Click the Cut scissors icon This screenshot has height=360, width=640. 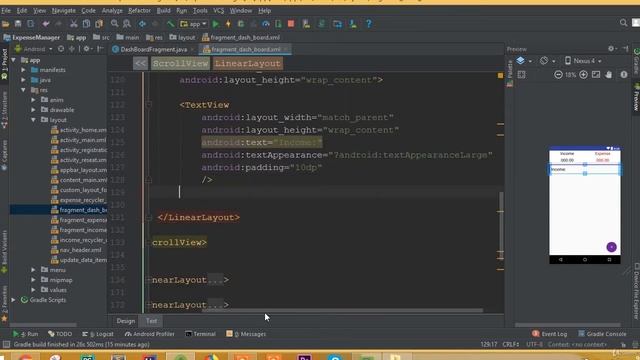tap(73, 24)
